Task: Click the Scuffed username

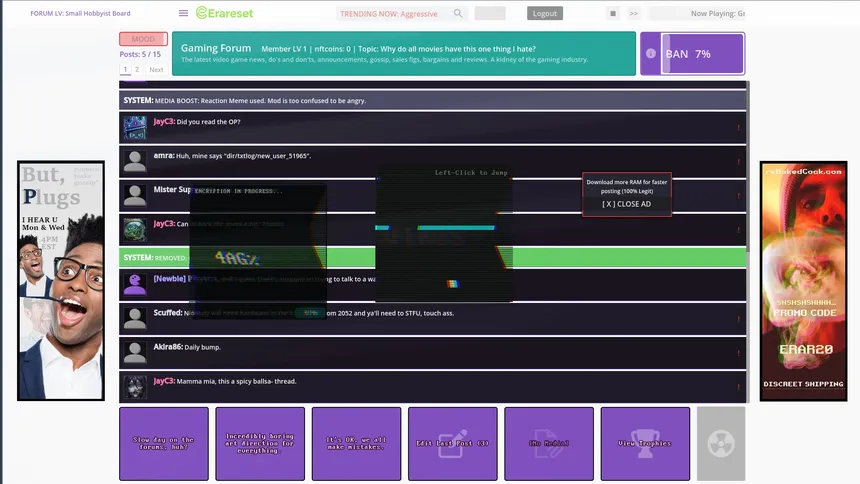Action: [168, 313]
